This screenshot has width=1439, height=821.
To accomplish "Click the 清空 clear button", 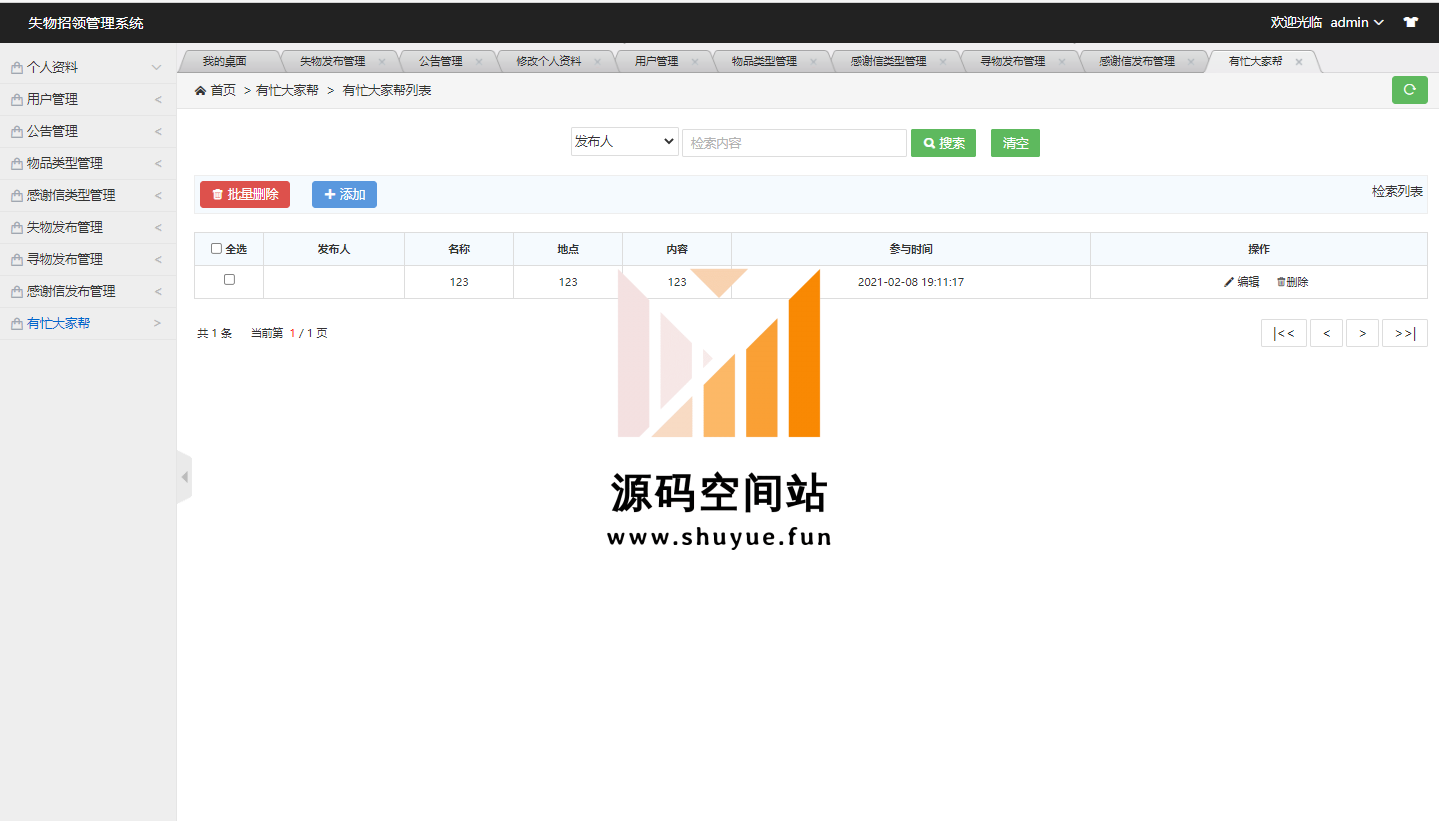I will point(1015,143).
